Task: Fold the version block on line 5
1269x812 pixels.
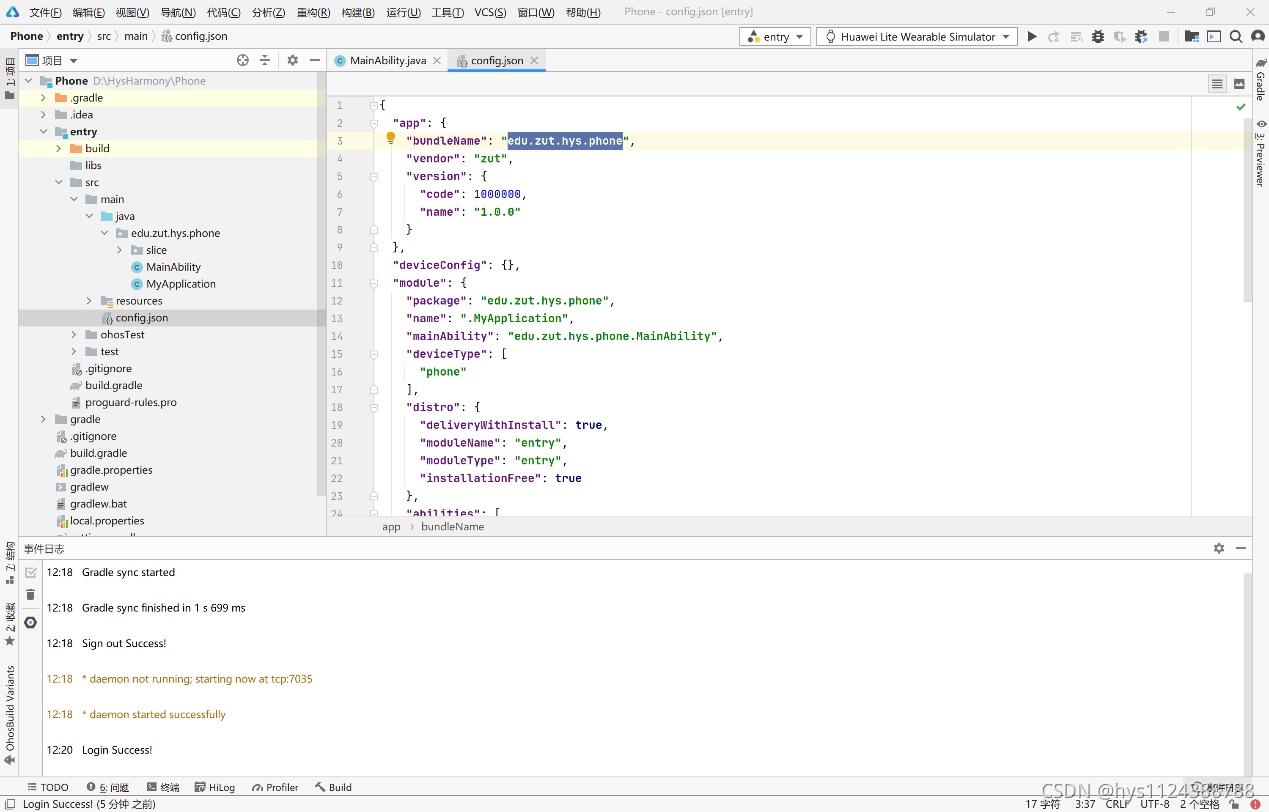Action: tap(373, 176)
